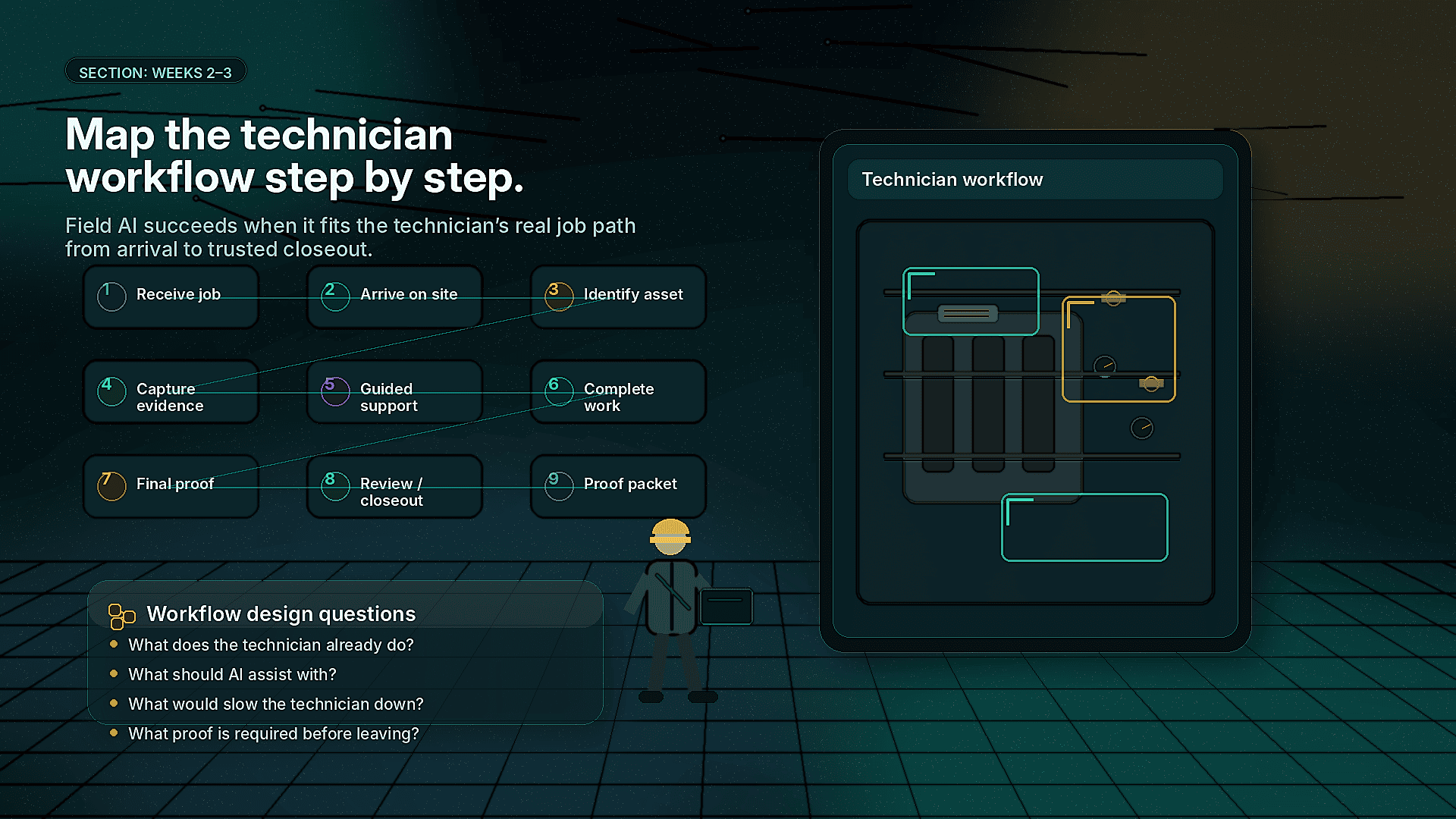Click the technician's toolbox
The width and height of the screenshot is (1456, 819).
(x=726, y=607)
